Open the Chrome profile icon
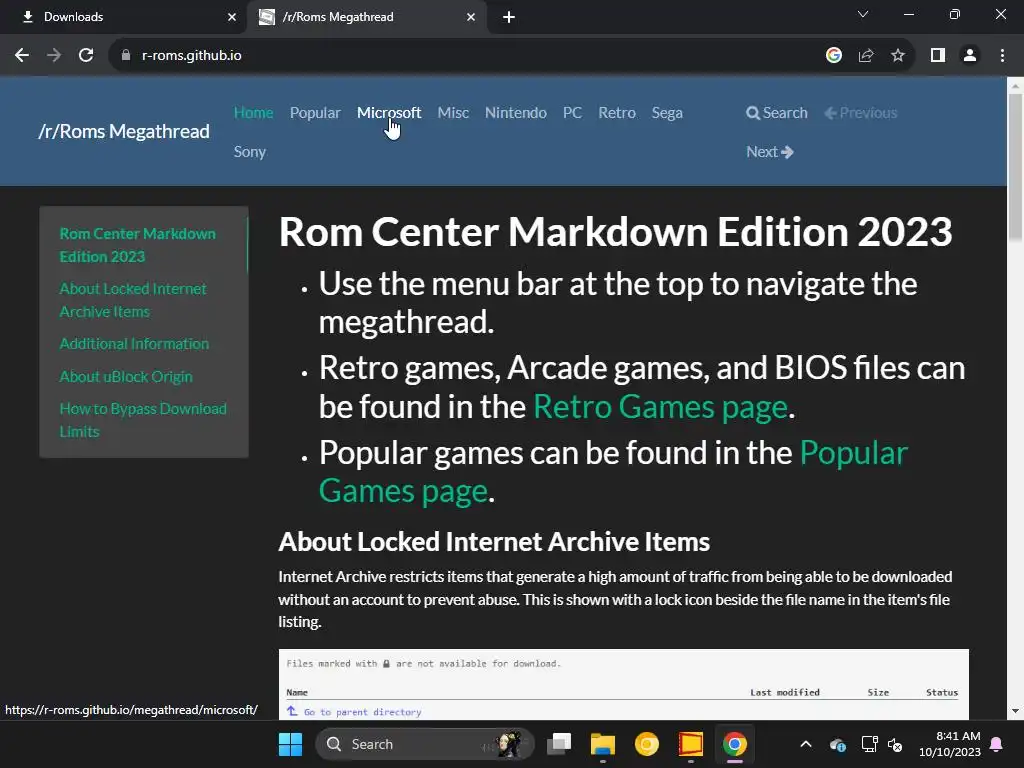The height and width of the screenshot is (768, 1024). (x=970, y=56)
